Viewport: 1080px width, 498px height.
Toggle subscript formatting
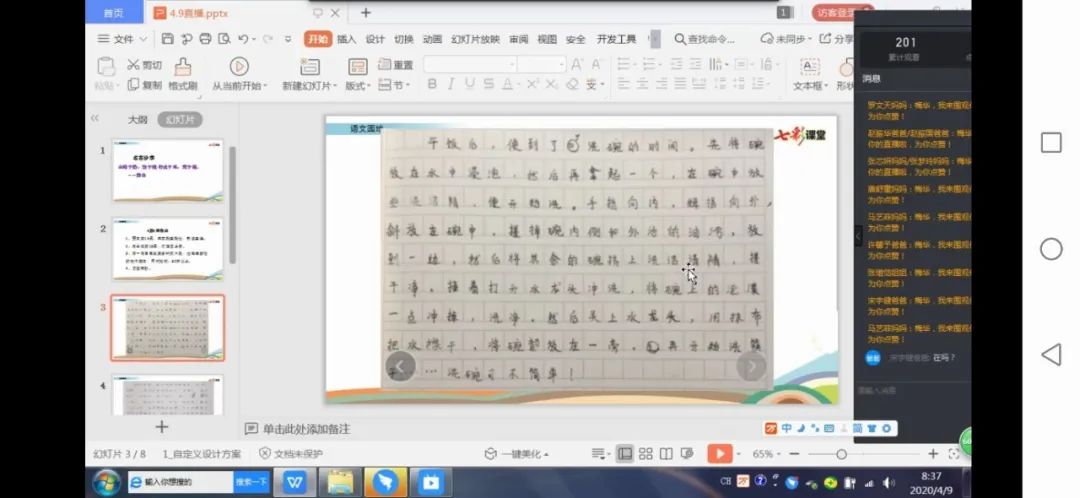coord(552,84)
